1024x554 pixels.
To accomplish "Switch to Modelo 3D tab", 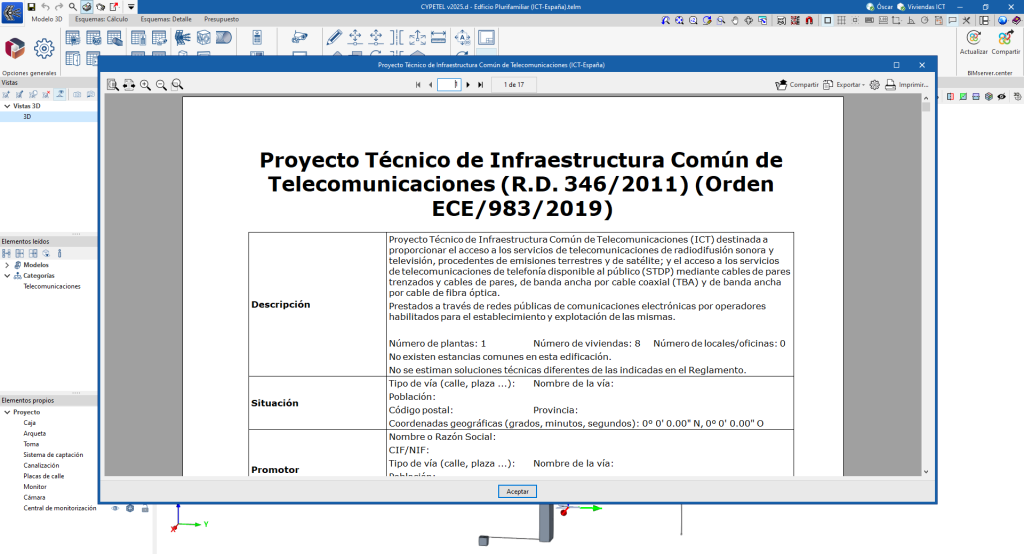I will pyautogui.click(x=47, y=20).
